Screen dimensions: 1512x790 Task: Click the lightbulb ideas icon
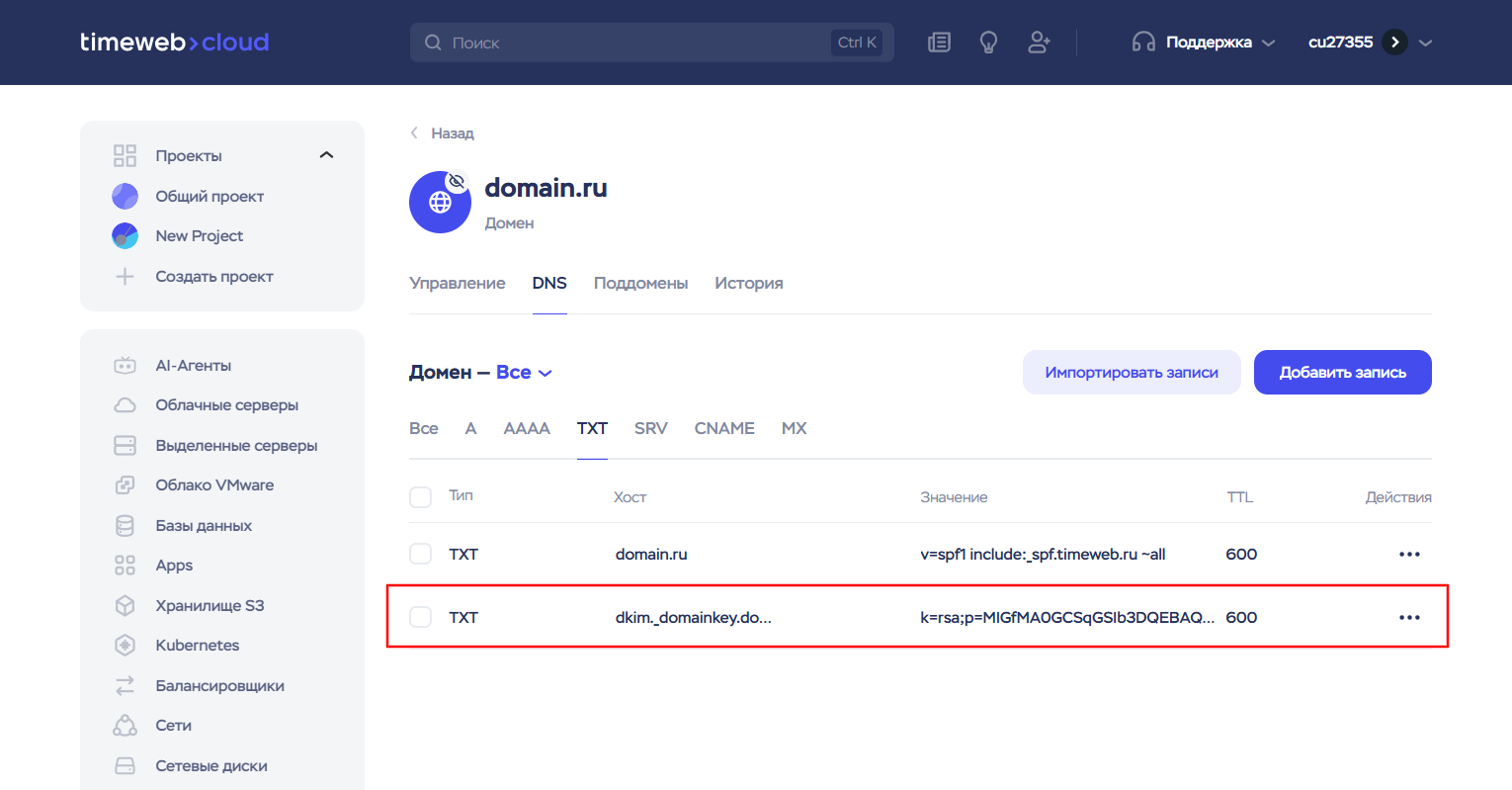(x=988, y=43)
